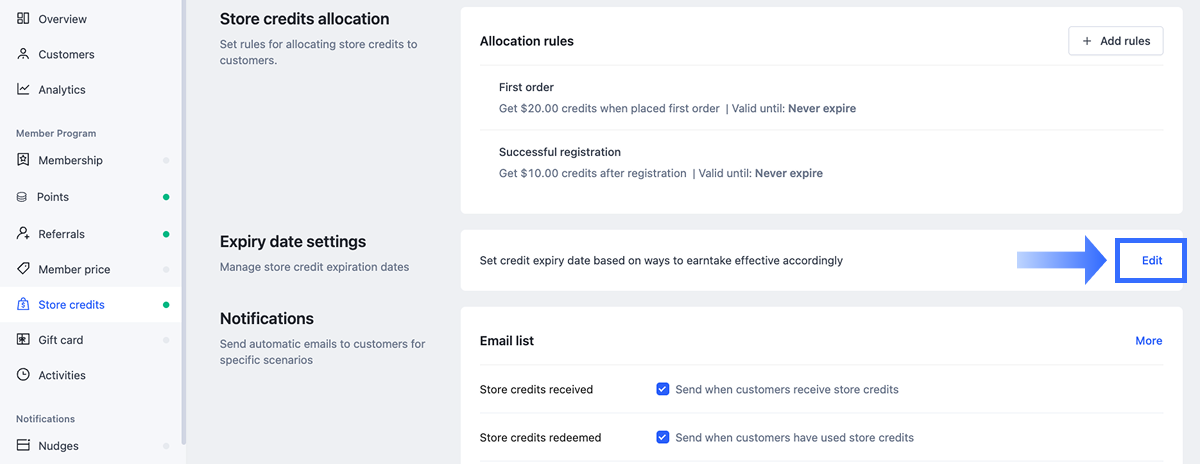Click the Gift card icon
This screenshot has width=1200, height=464.
coord(23,340)
